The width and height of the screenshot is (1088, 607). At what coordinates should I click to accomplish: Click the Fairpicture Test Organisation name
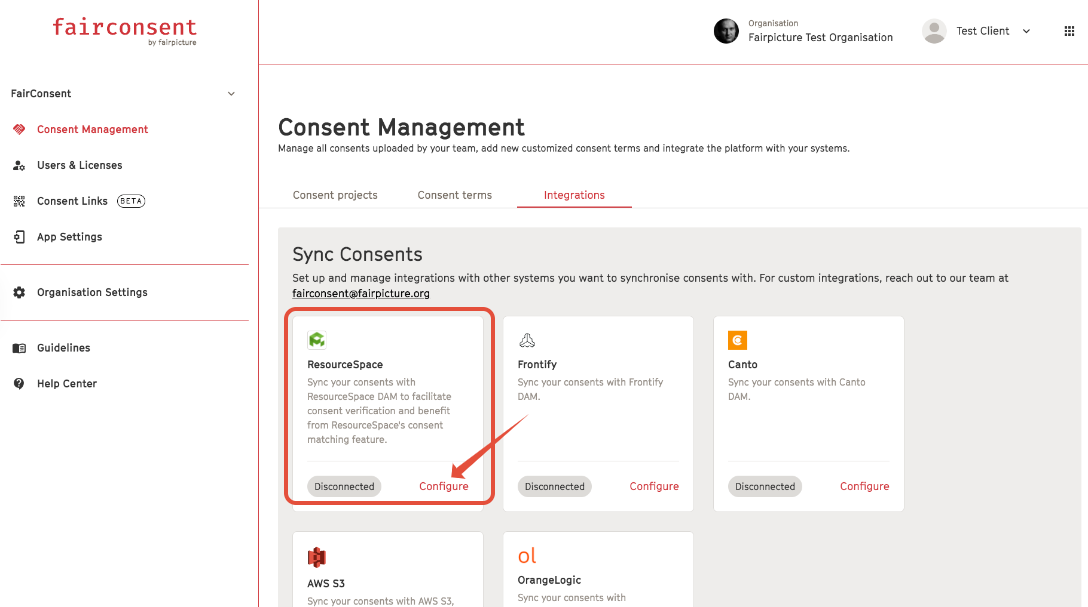coord(820,37)
